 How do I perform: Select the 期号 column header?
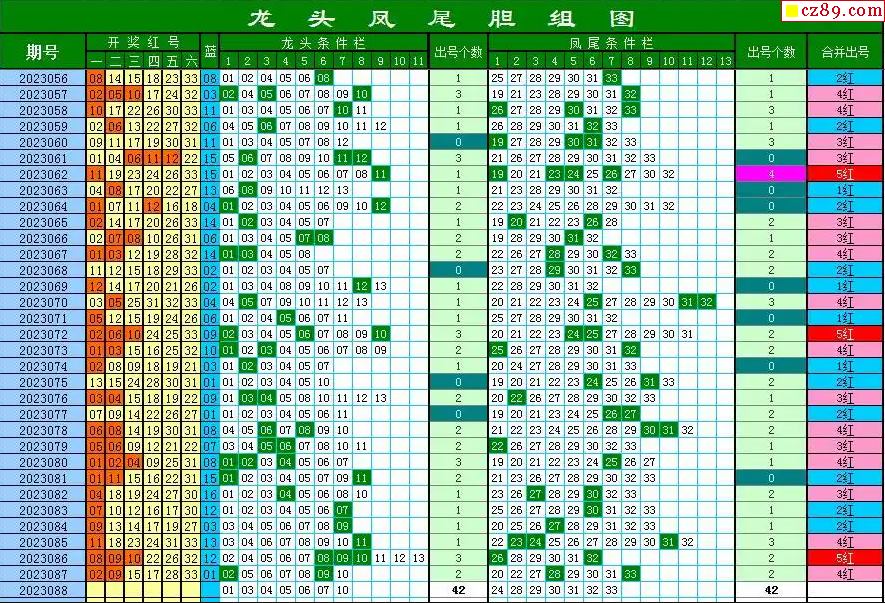tap(43, 51)
